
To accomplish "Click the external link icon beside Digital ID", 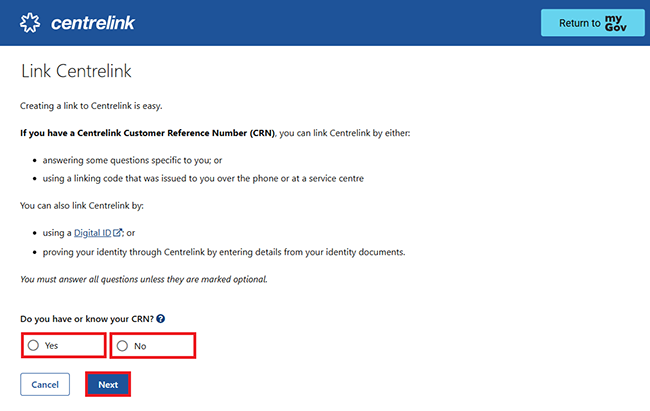I will [118, 233].
